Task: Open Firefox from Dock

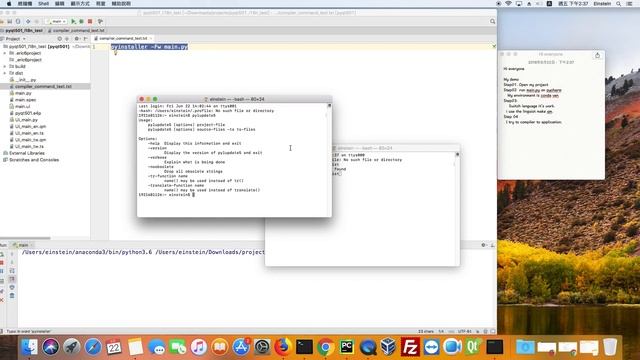Action: [283, 347]
